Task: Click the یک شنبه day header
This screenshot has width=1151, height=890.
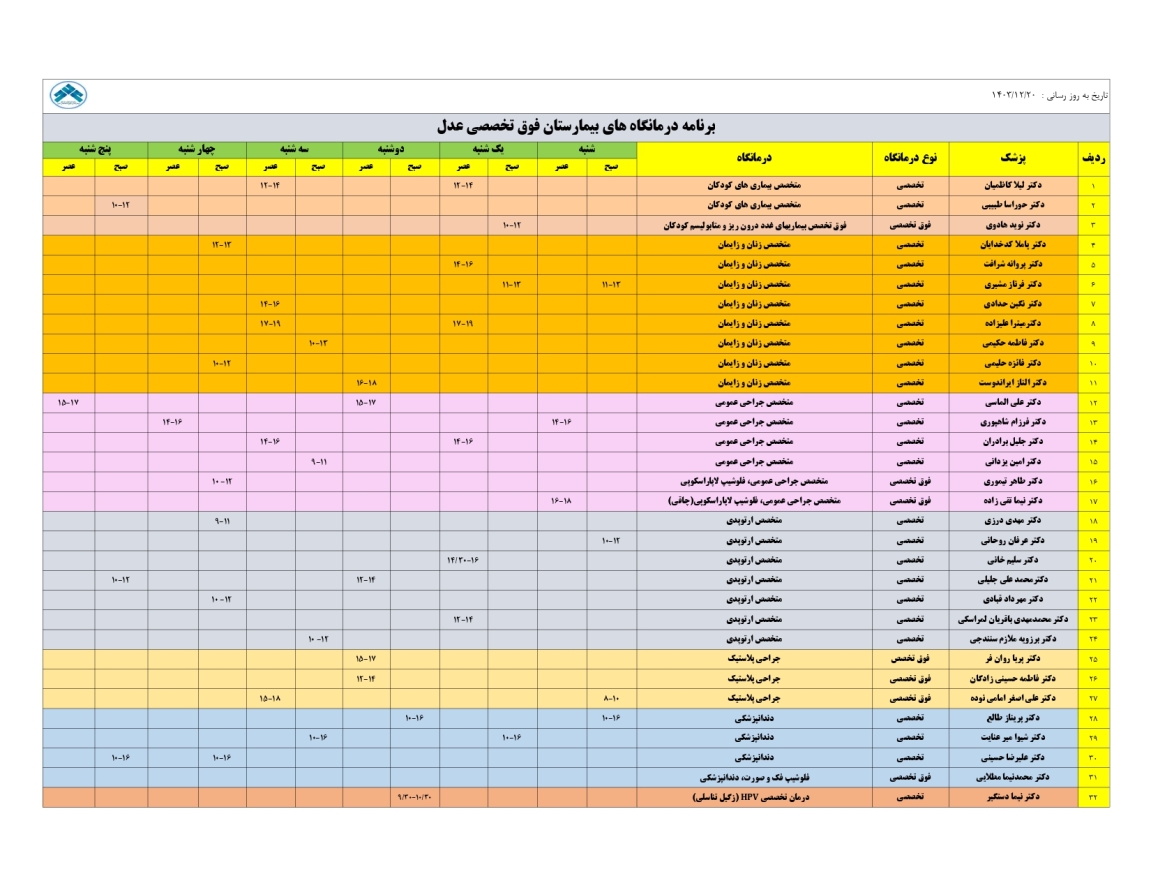Action: tap(488, 150)
